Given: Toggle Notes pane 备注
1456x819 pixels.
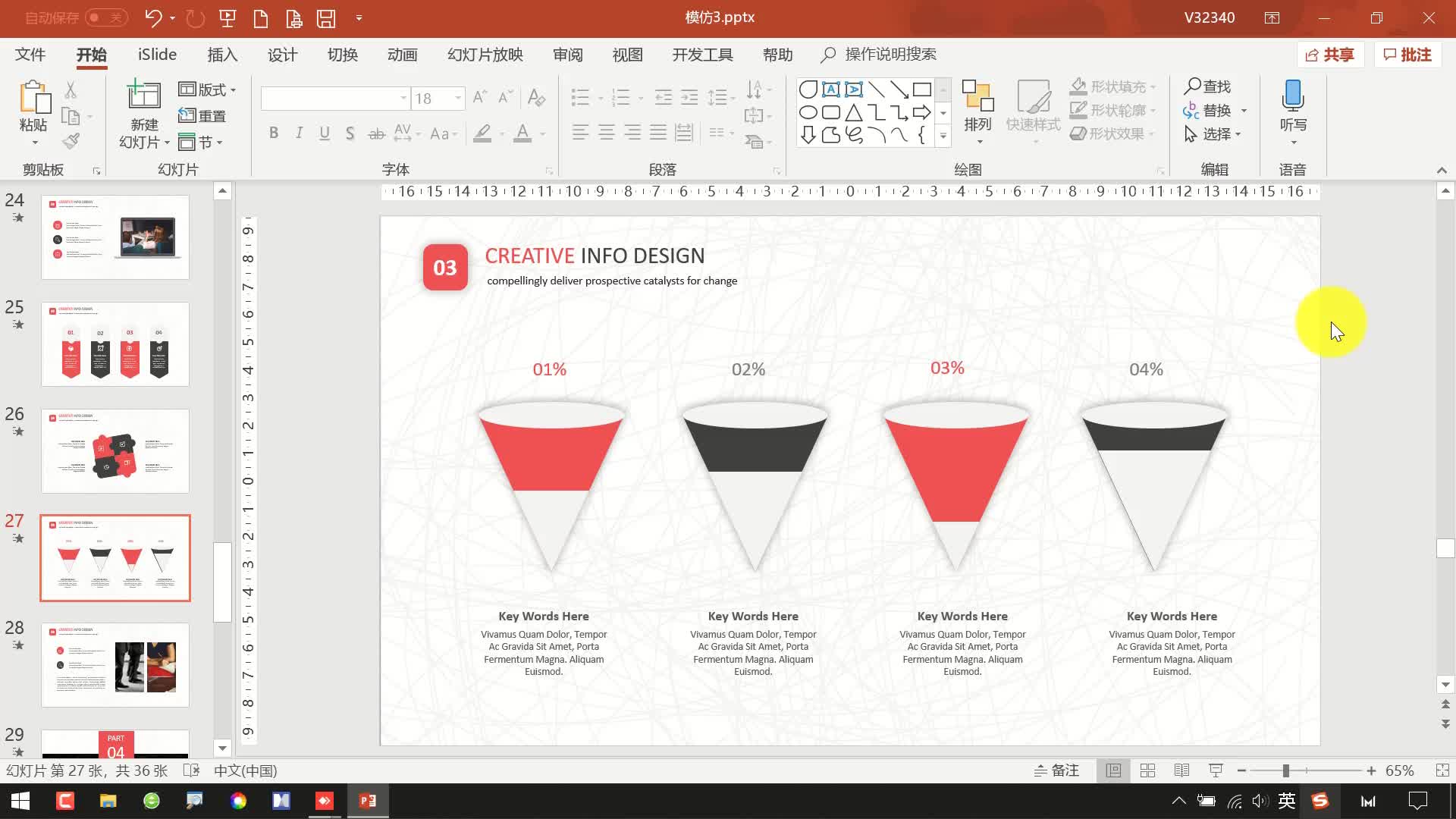Looking at the screenshot, I should [x=1056, y=770].
